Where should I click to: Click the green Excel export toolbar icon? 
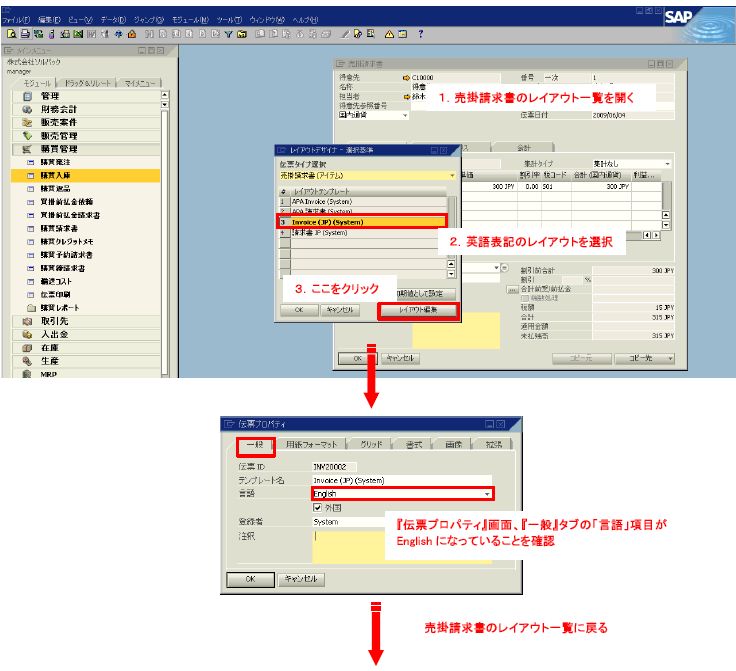[78, 34]
